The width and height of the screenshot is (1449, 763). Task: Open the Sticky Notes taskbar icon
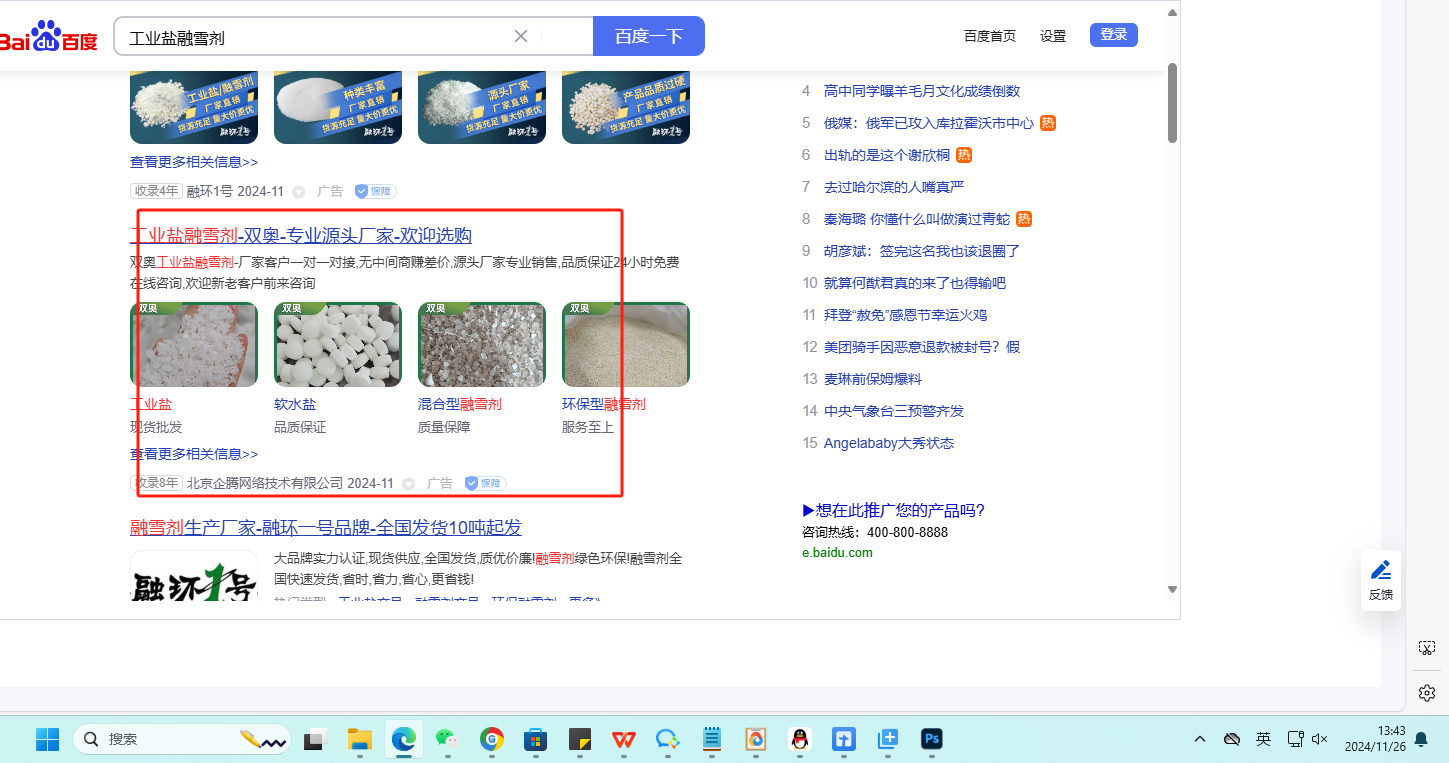point(579,739)
